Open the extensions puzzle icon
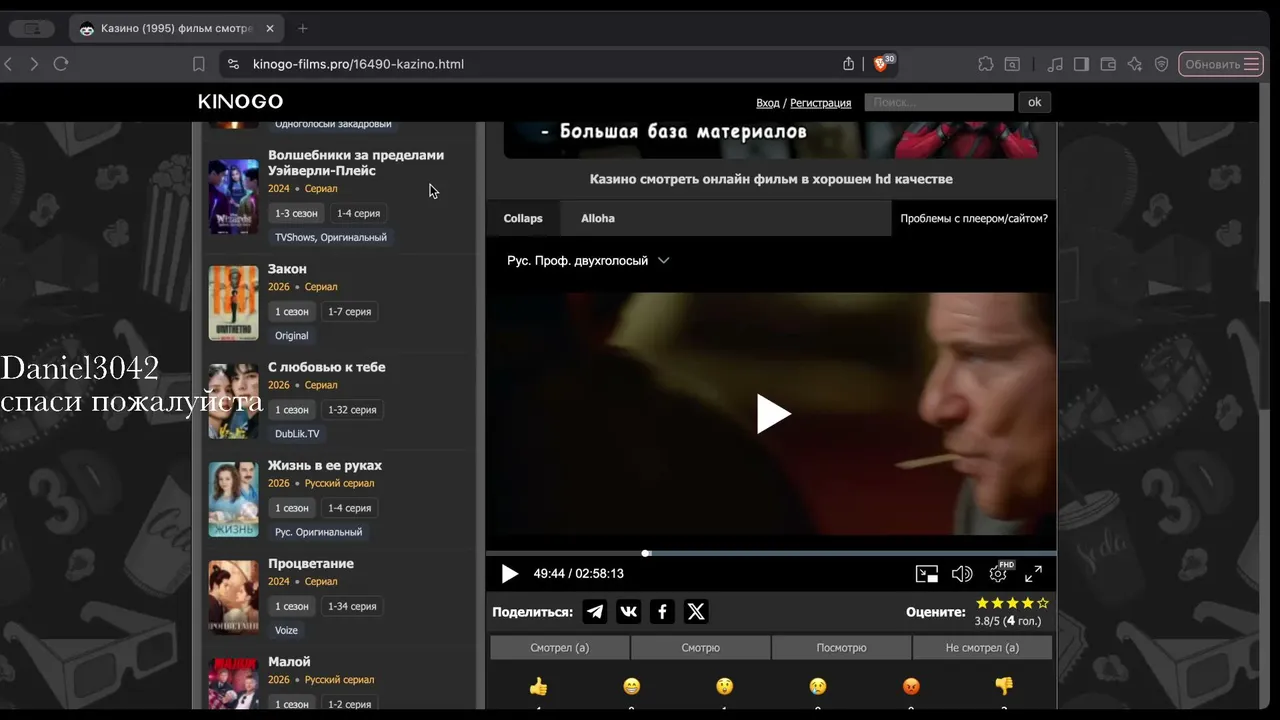 click(986, 64)
